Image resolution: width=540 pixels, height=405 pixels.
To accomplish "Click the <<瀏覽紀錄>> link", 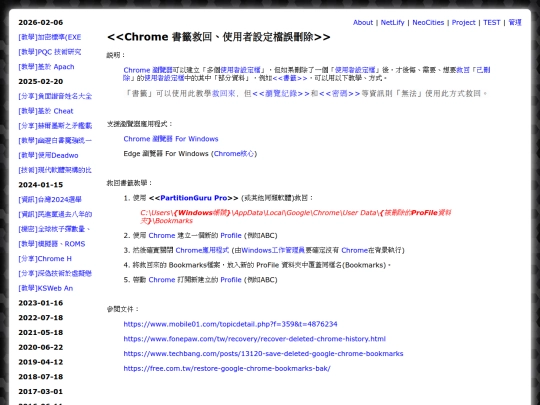I will pos(281,94).
